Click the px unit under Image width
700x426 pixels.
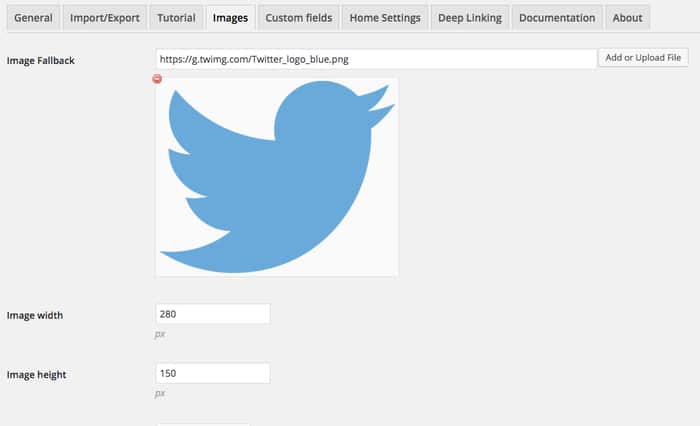[x=160, y=334]
